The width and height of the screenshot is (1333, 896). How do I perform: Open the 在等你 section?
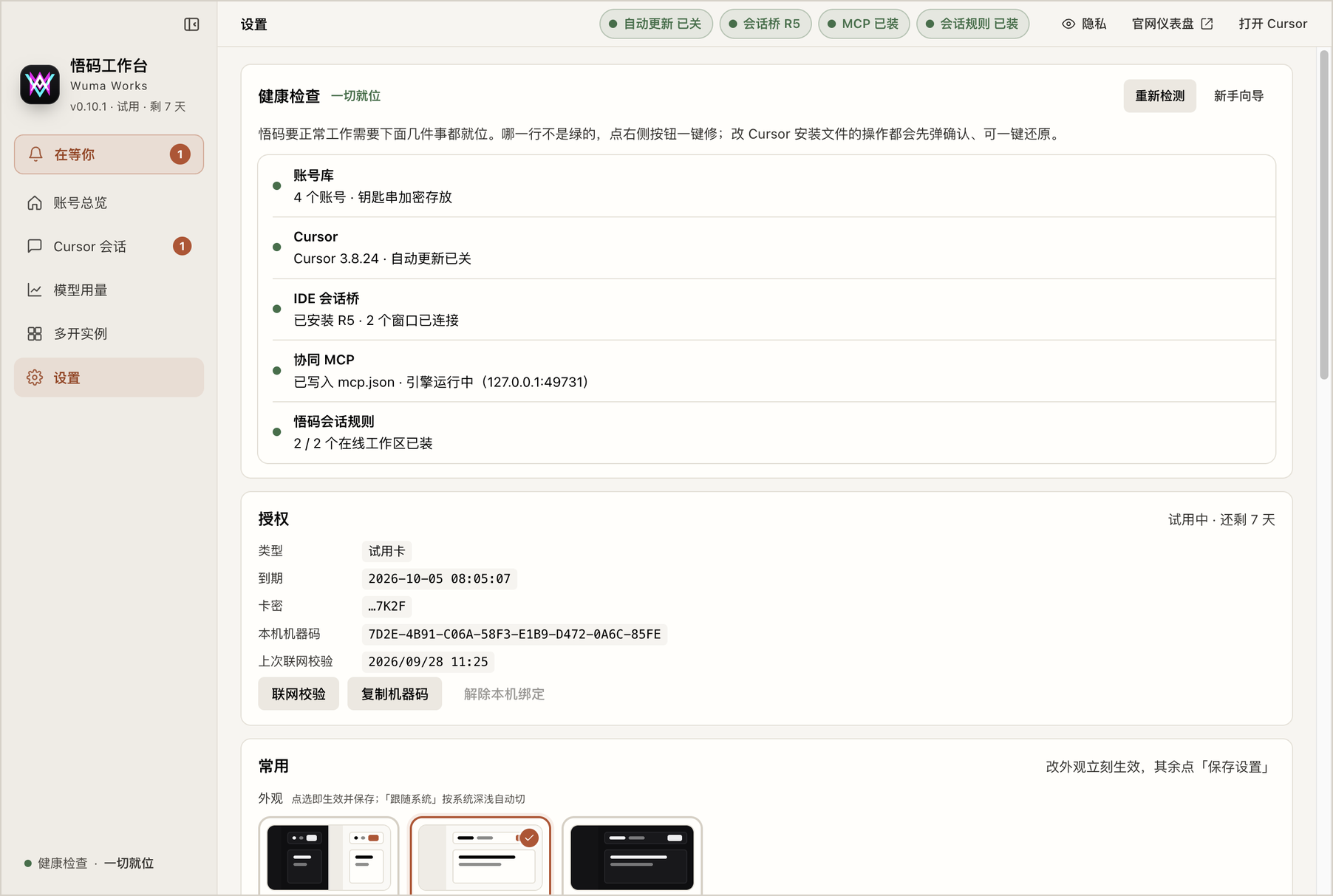click(x=109, y=154)
